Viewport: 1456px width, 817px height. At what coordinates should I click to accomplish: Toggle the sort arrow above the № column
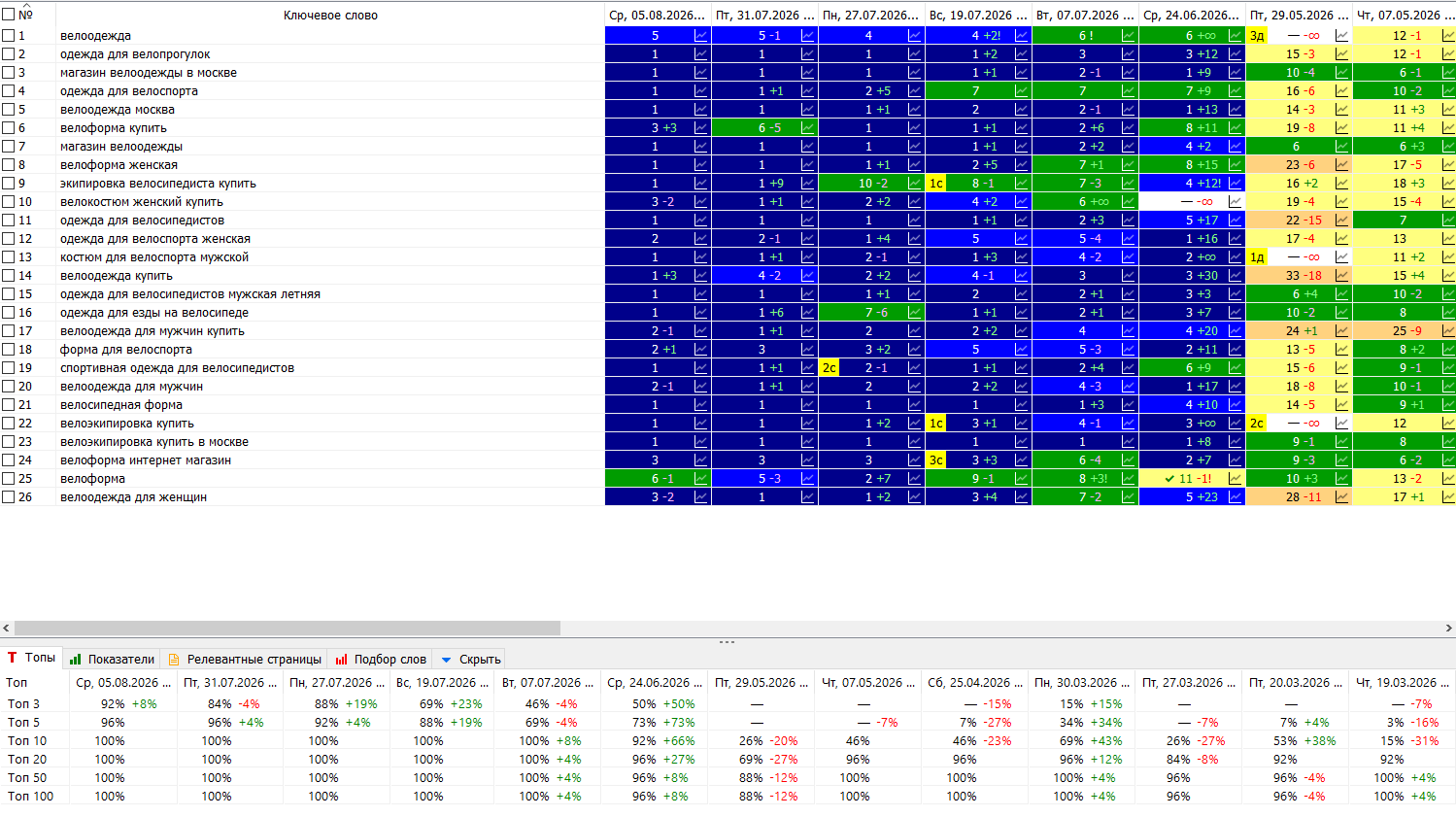pyautogui.click(x=27, y=5)
